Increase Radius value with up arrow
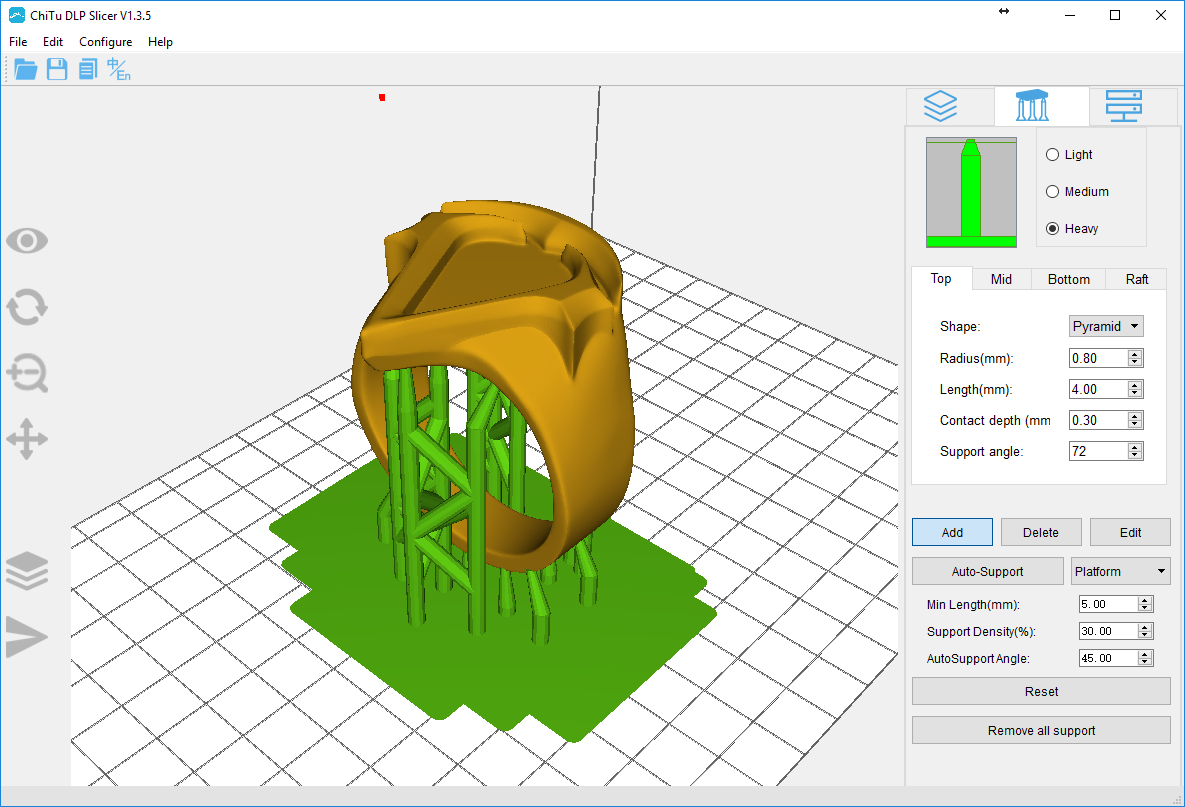This screenshot has width=1185, height=807. click(x=1134, y=354)
